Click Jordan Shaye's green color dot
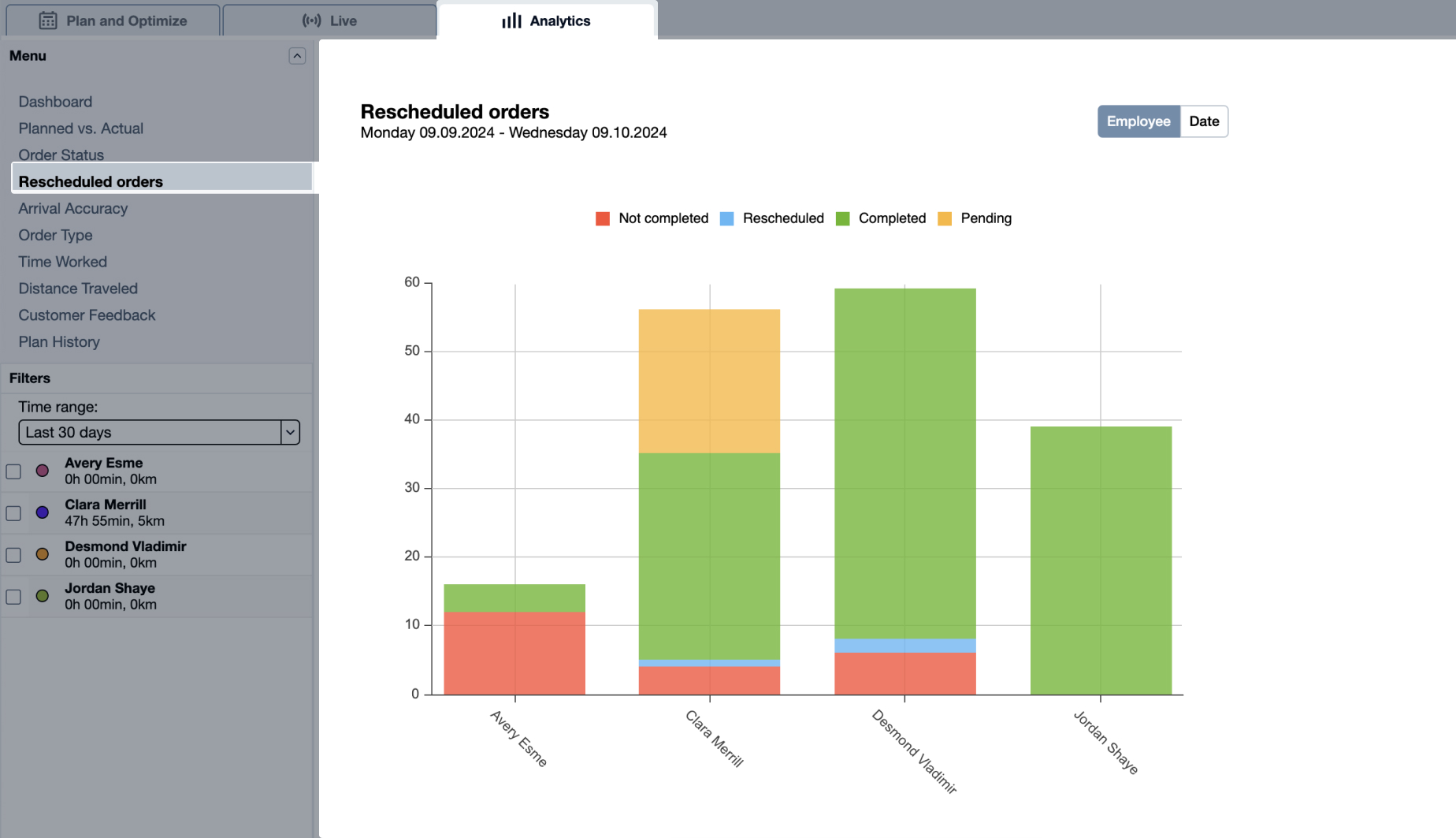This screenshot has height=838, width=1456. click(42, 596)
